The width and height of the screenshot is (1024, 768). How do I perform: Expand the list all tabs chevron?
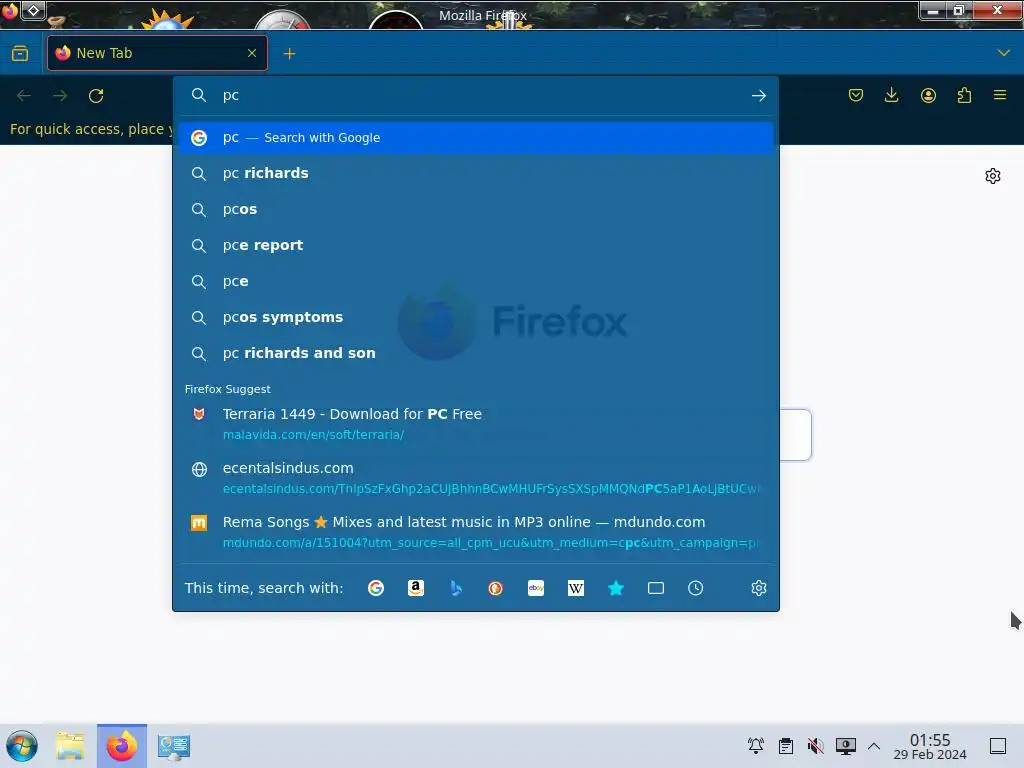click(x=1003, y=53)
